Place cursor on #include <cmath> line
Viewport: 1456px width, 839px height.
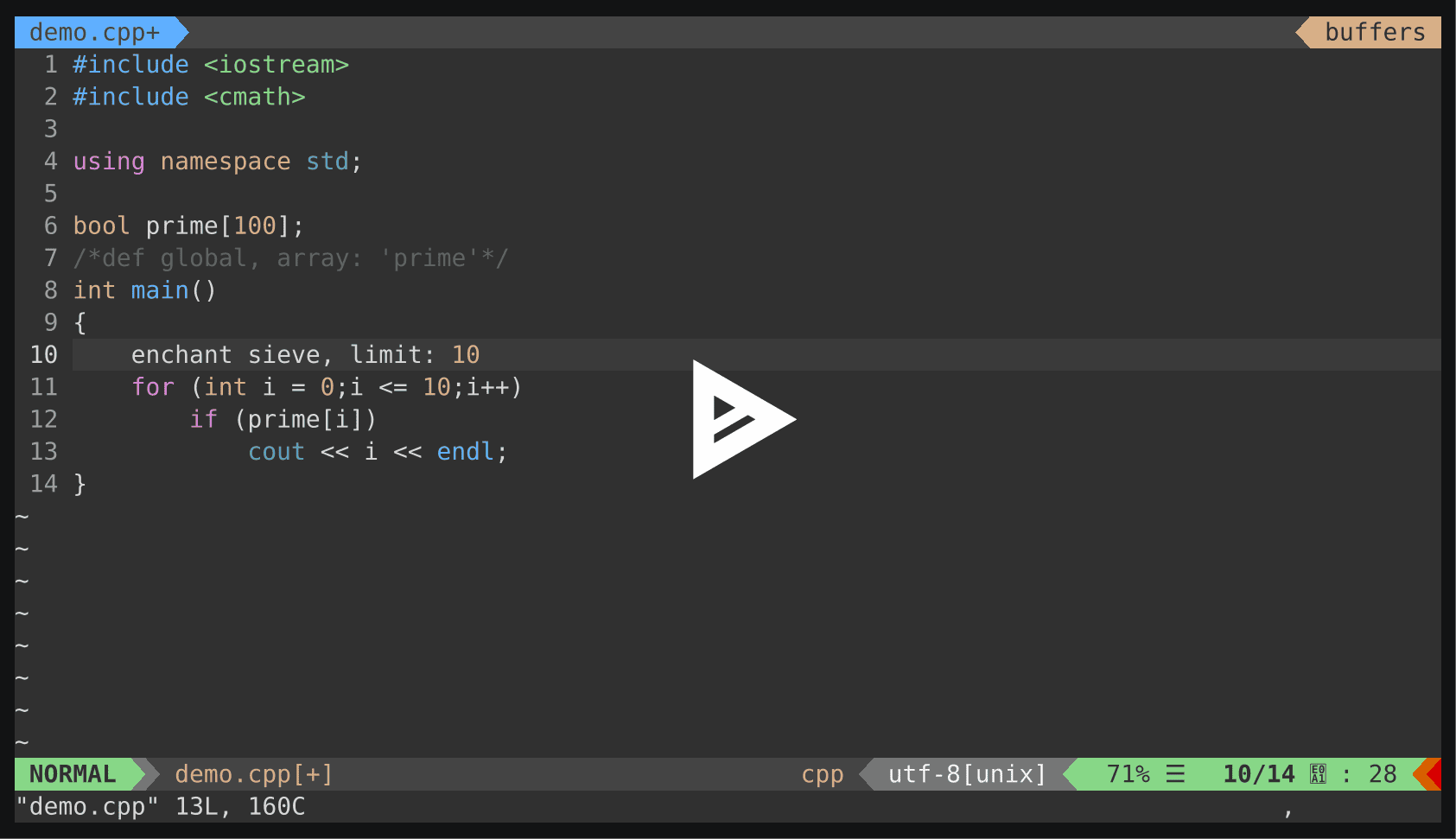click(189, 97)
